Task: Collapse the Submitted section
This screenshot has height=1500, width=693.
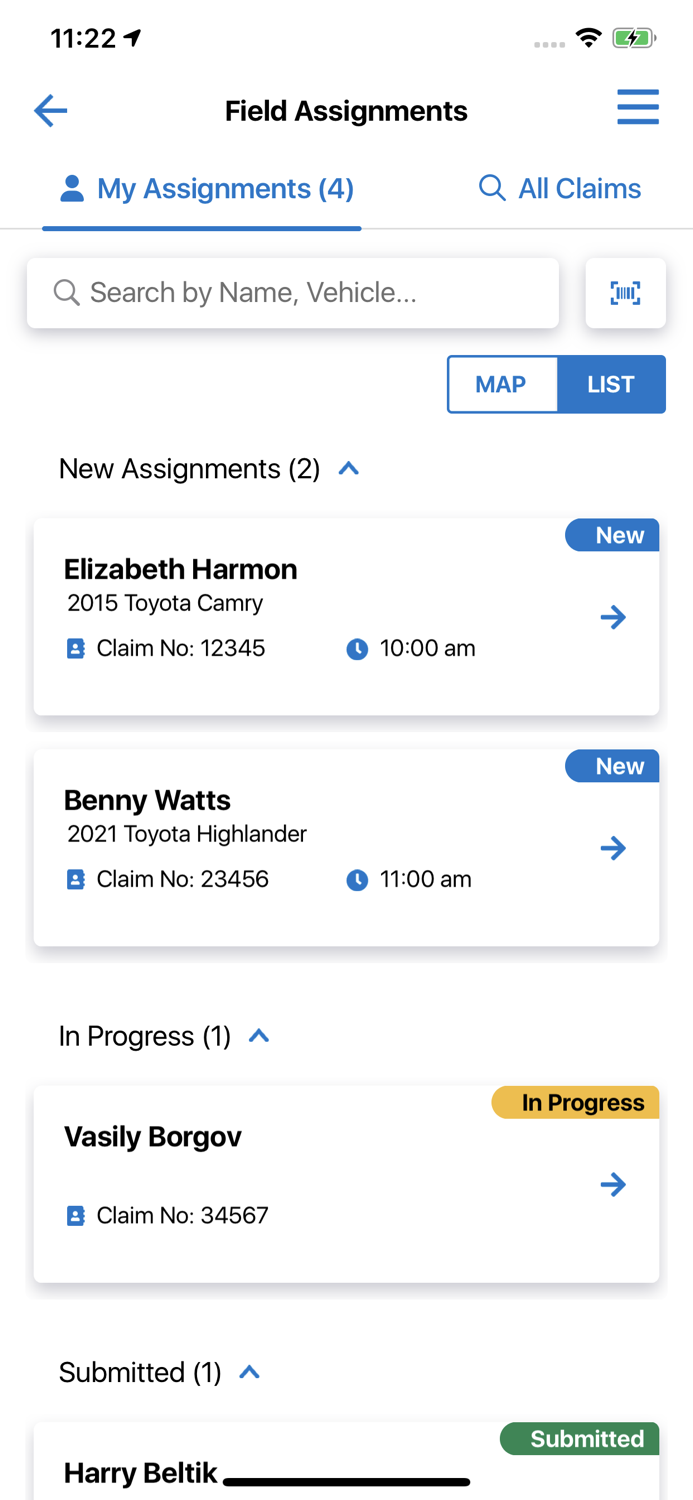Action: [248, 1372]
